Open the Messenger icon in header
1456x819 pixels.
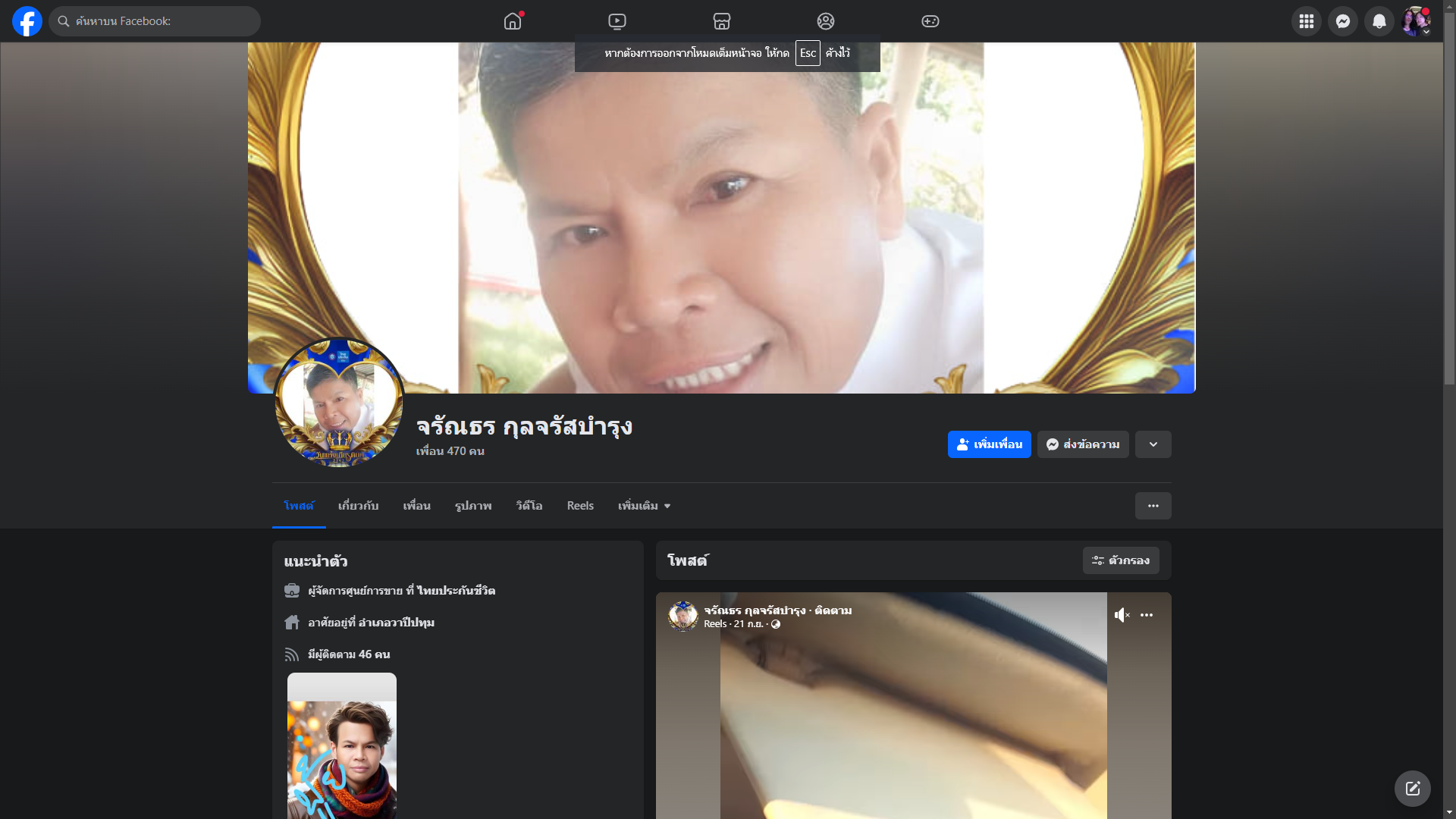click(x=1343, y=21)
